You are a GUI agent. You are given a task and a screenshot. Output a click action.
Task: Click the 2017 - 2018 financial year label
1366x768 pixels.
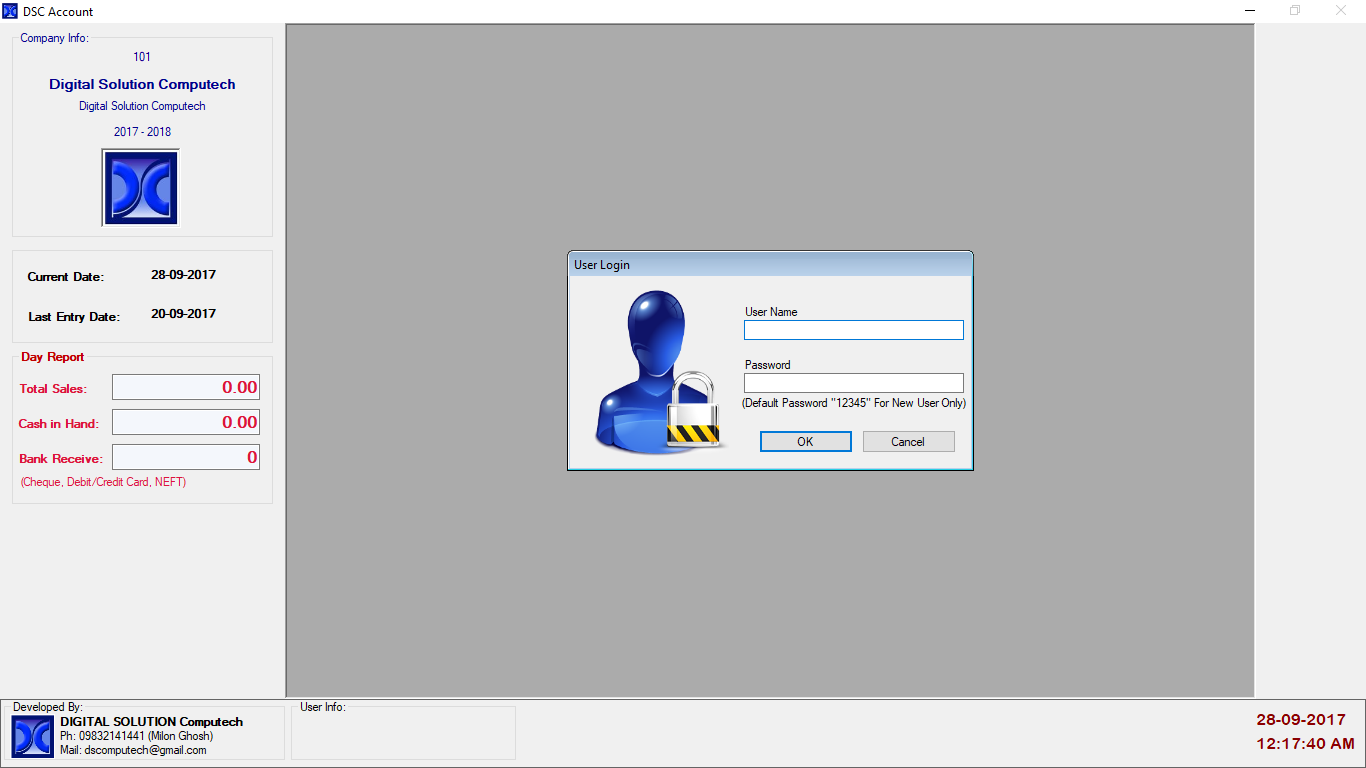pos(142,132)
